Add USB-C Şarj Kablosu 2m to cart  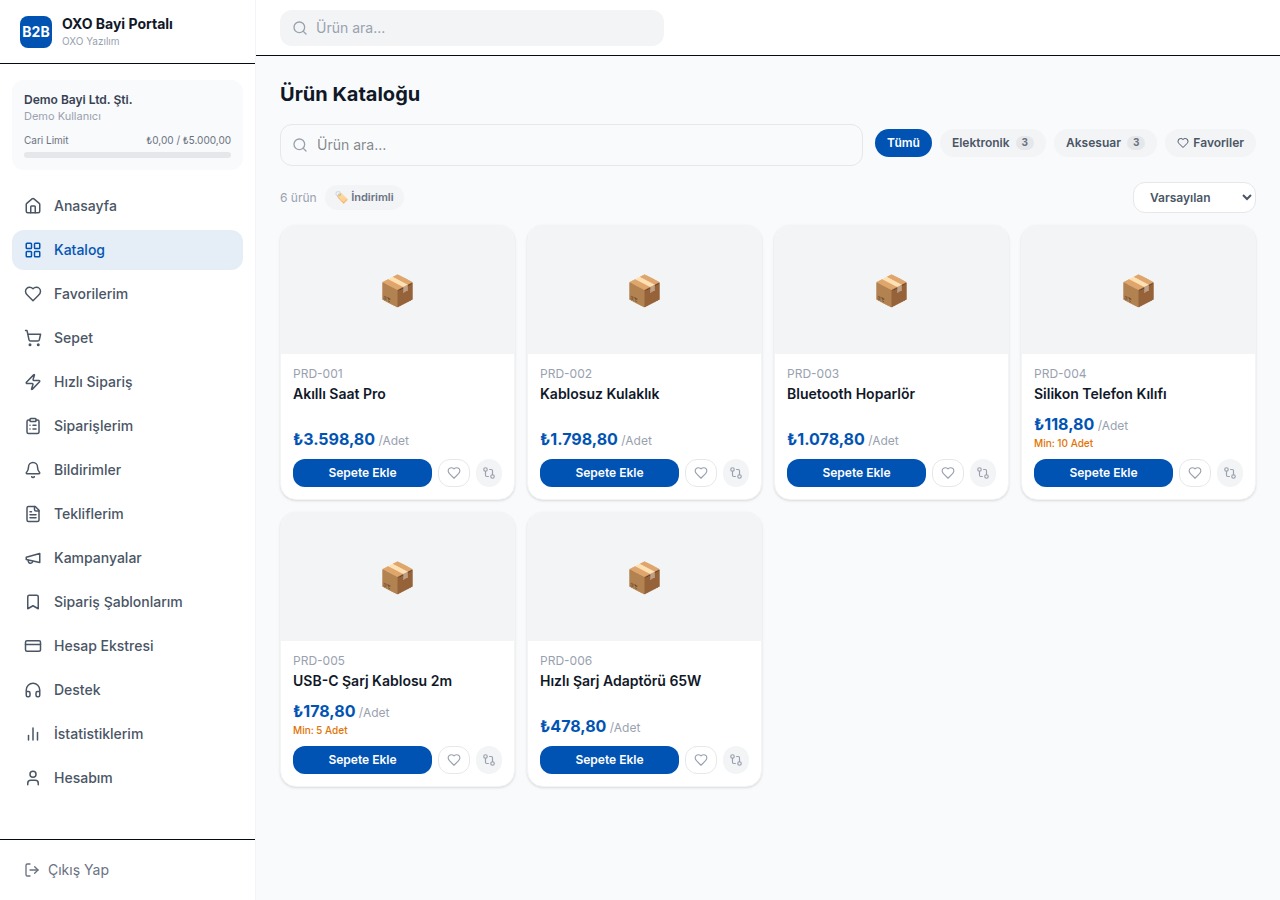(x=362, y=760)
